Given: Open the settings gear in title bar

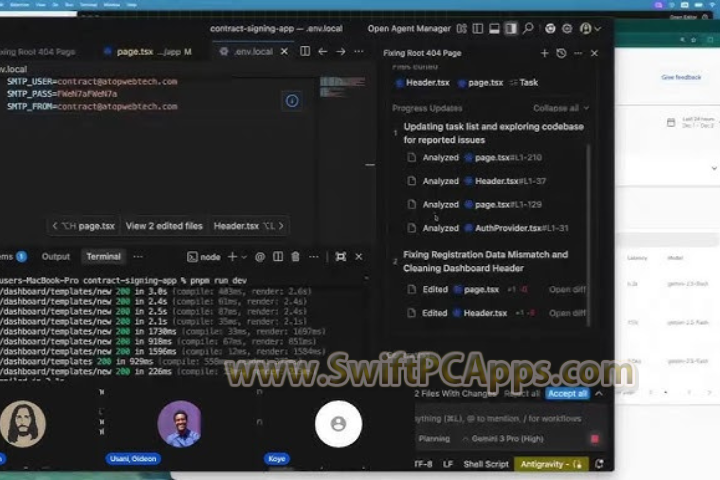Looking at the screenshot, I should pyautogui.click(x=567, y=28).
